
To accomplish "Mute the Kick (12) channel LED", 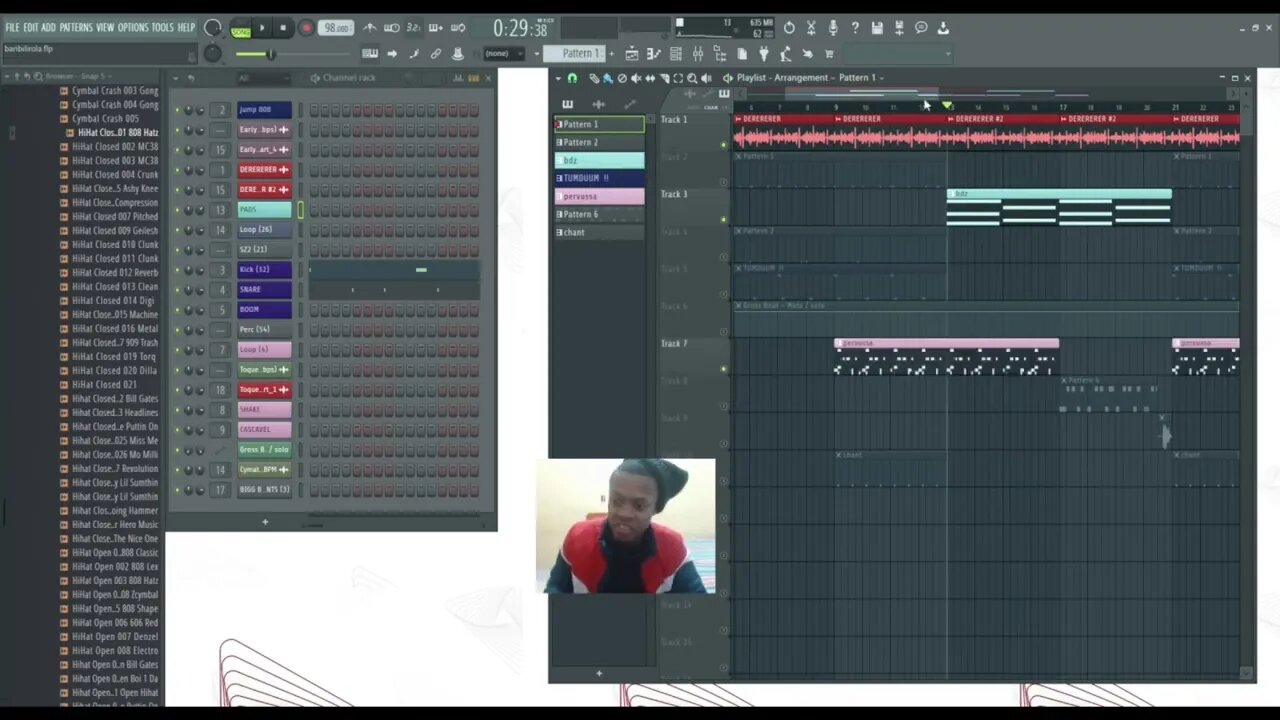I will click(x=177, y=270).
